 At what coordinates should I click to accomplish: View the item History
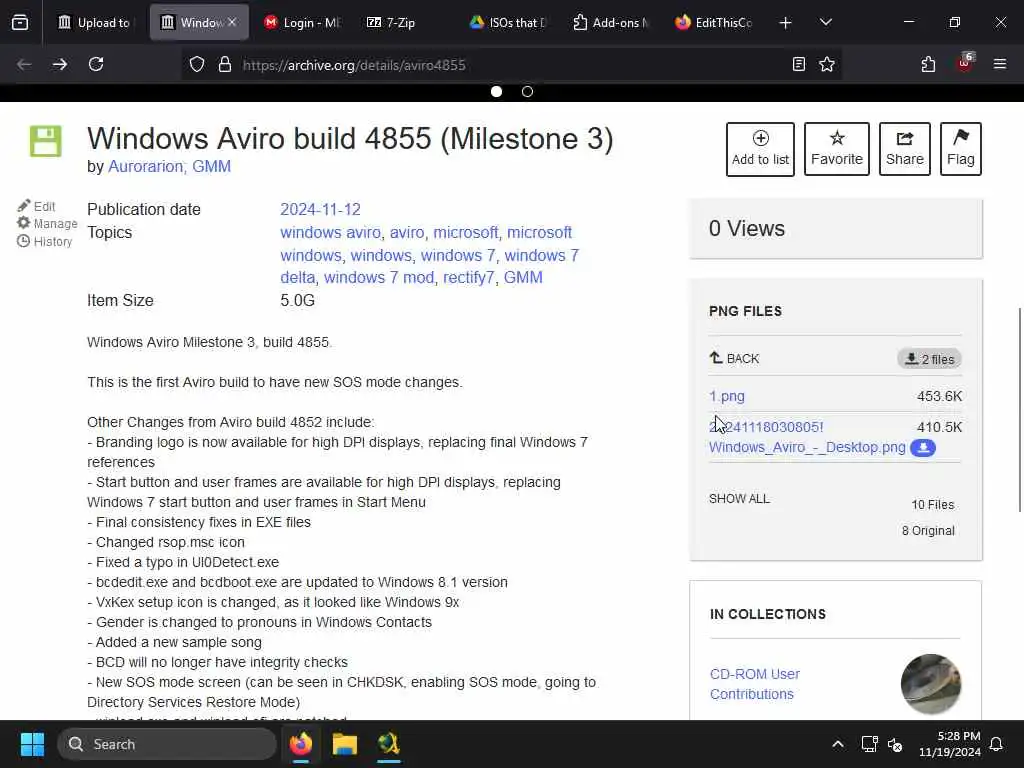[x=44, y=241]
